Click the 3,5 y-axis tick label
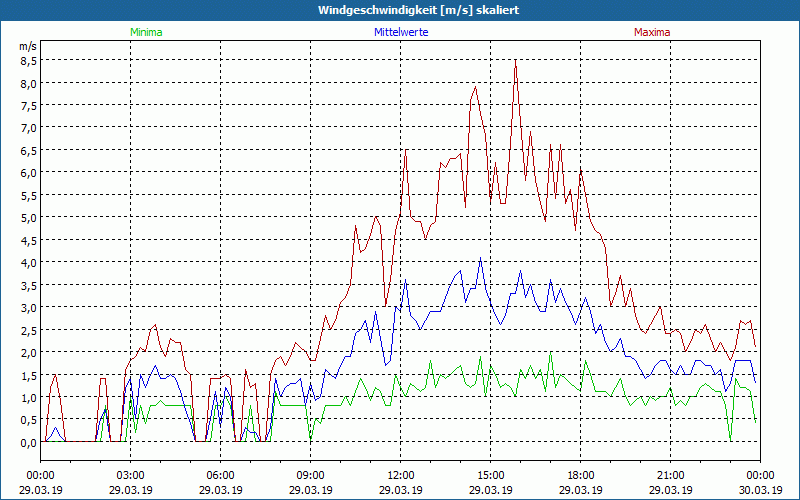The width and height of the screenshot is (800, 500). coord(28,285)
